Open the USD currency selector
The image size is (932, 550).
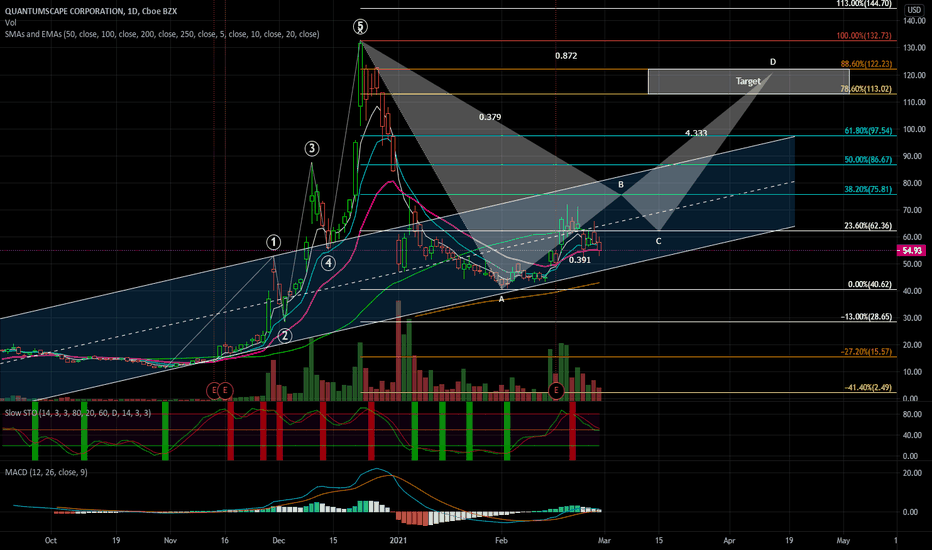(x=914, y=10)
